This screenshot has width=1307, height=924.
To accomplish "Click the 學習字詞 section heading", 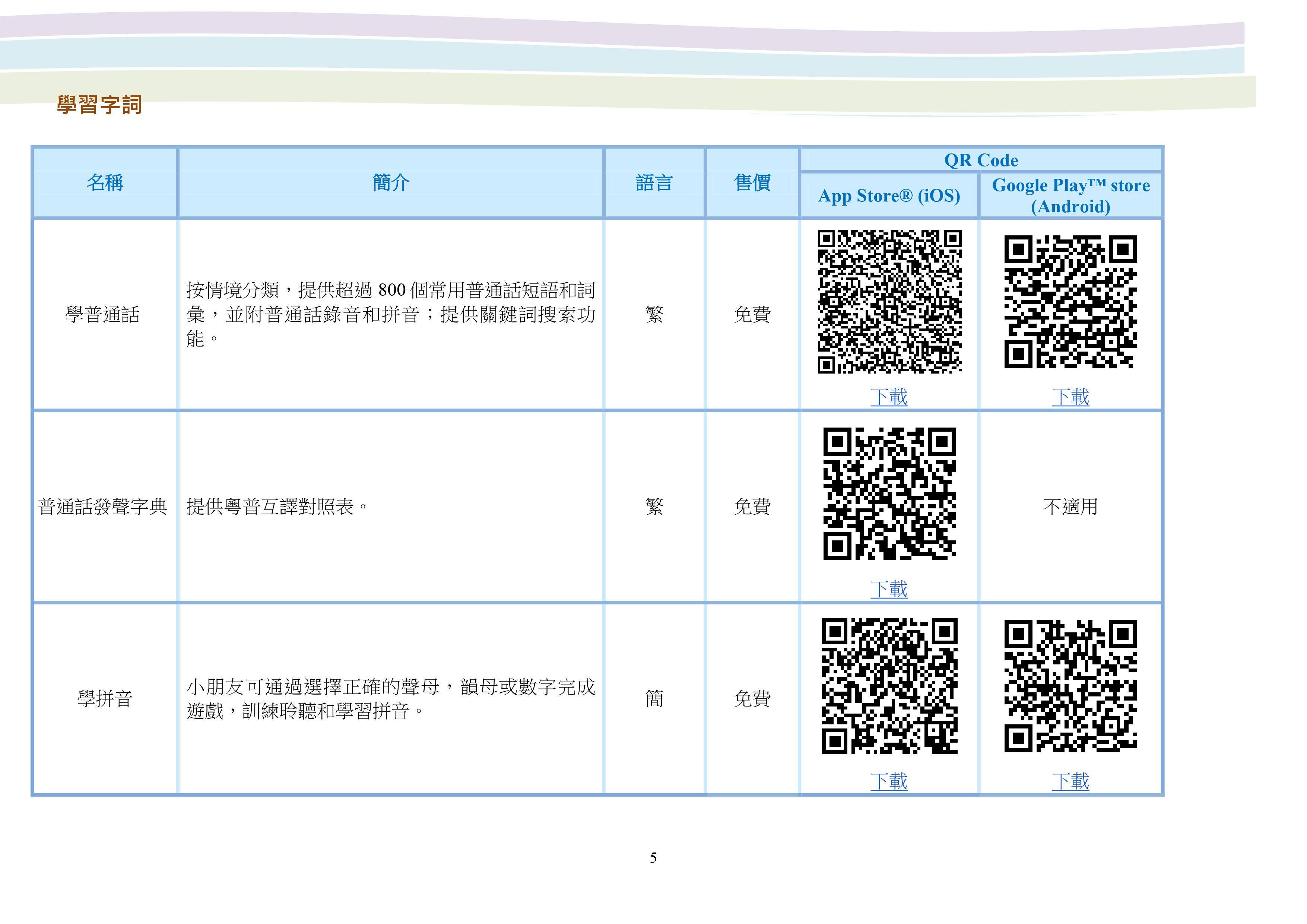I will click(99, 105).
